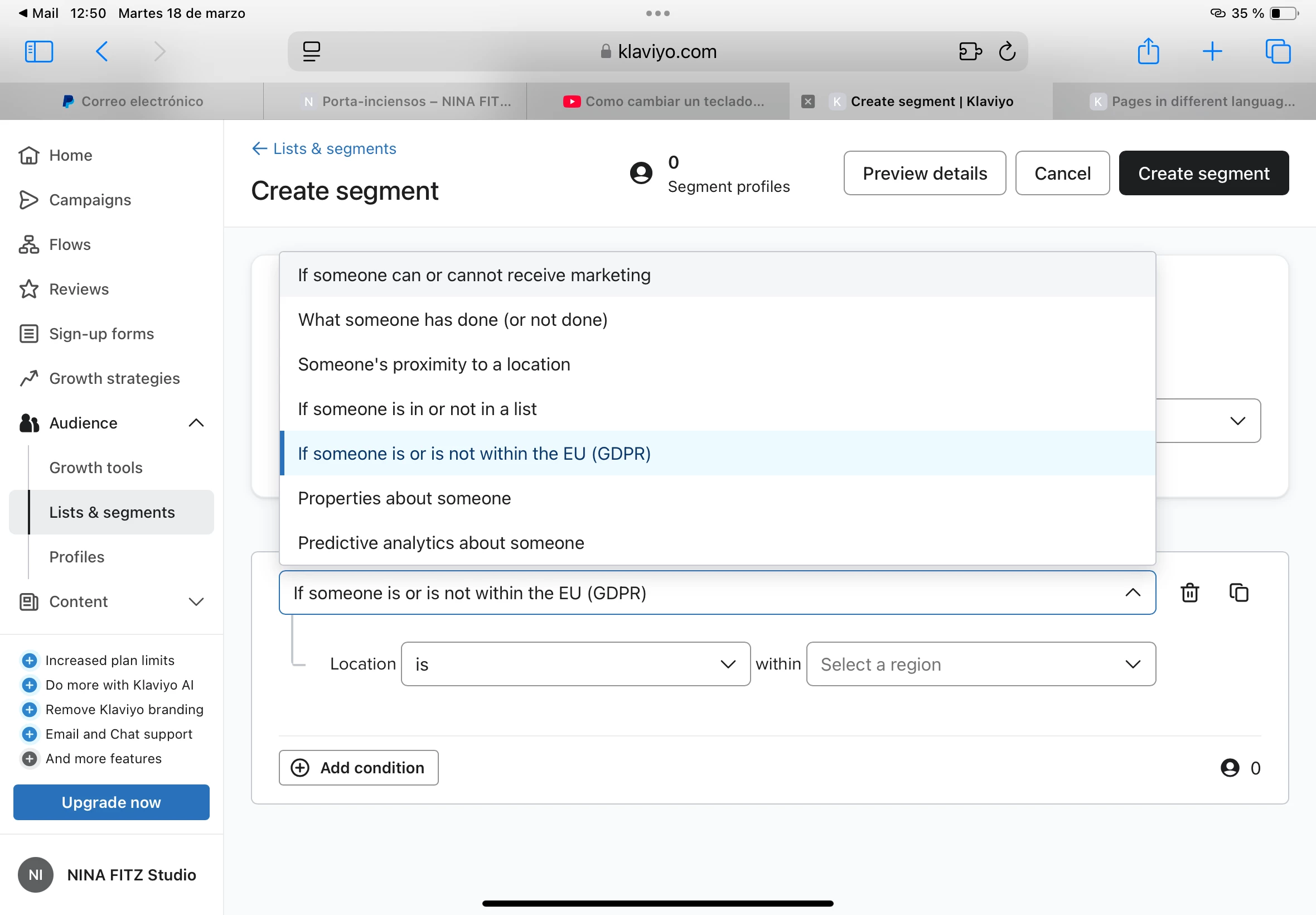Collapse the Audience section

pos(196,423)
